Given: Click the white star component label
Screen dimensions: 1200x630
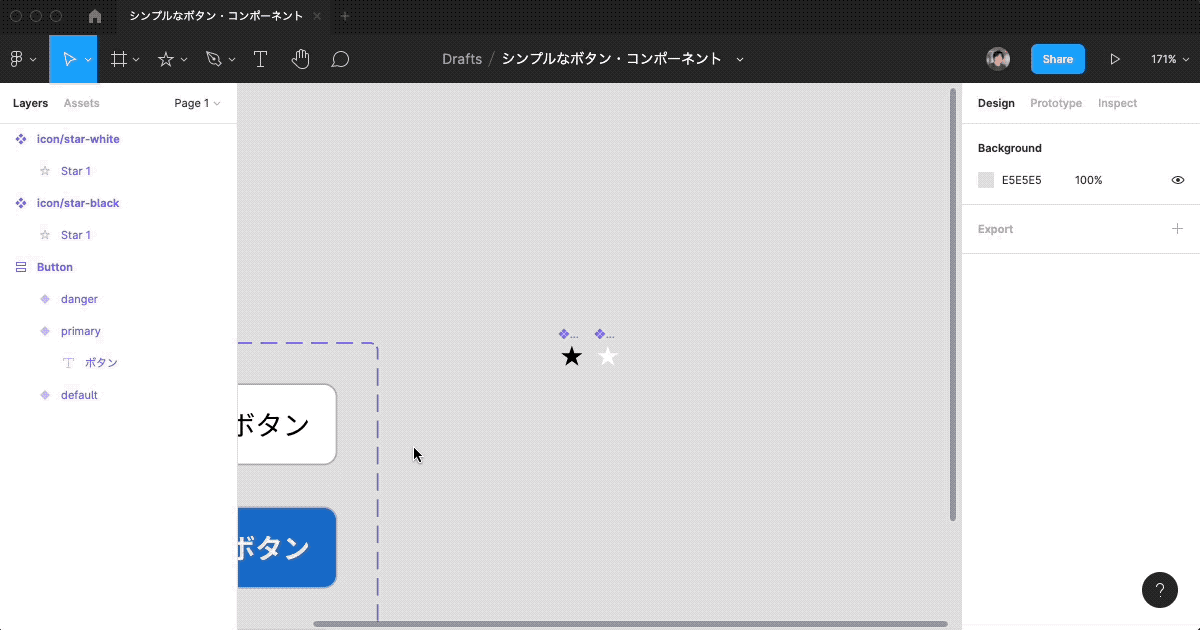Looking at the screenshot, I should [604, 334].
